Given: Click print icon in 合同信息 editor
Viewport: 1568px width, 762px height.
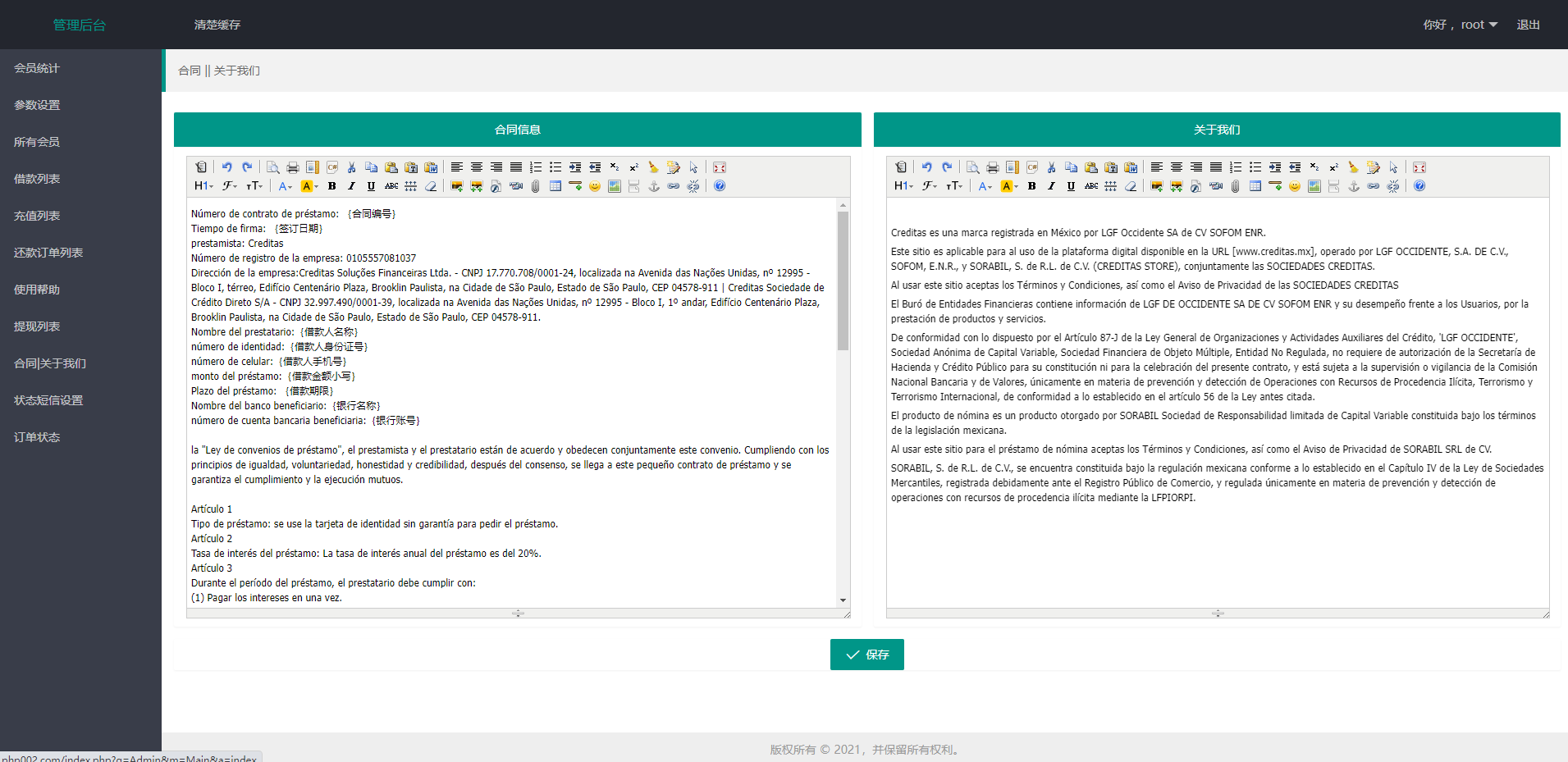Looking at the screenshot, I should click(x=293, y=167).
